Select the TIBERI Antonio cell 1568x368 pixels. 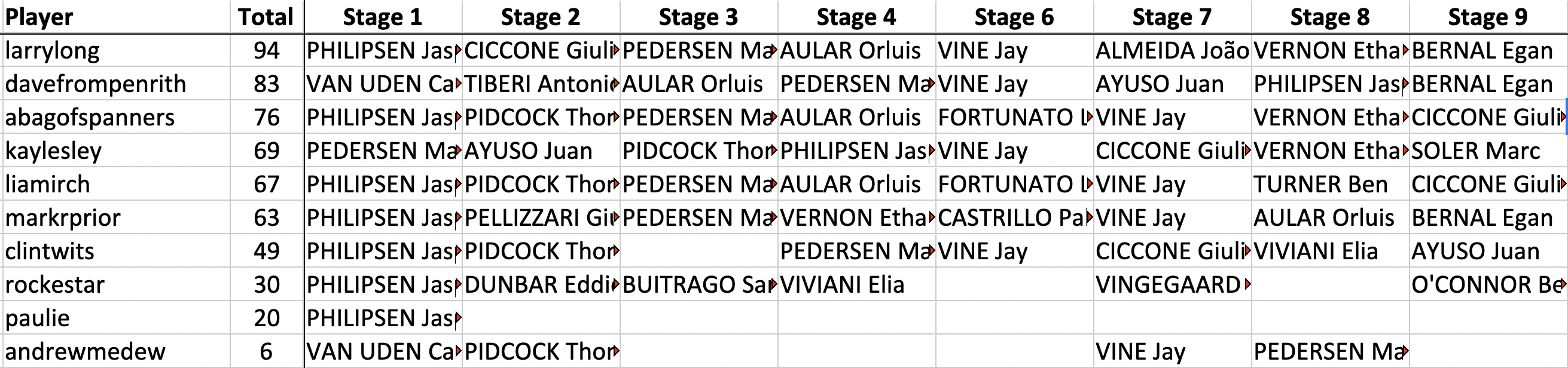541,84
